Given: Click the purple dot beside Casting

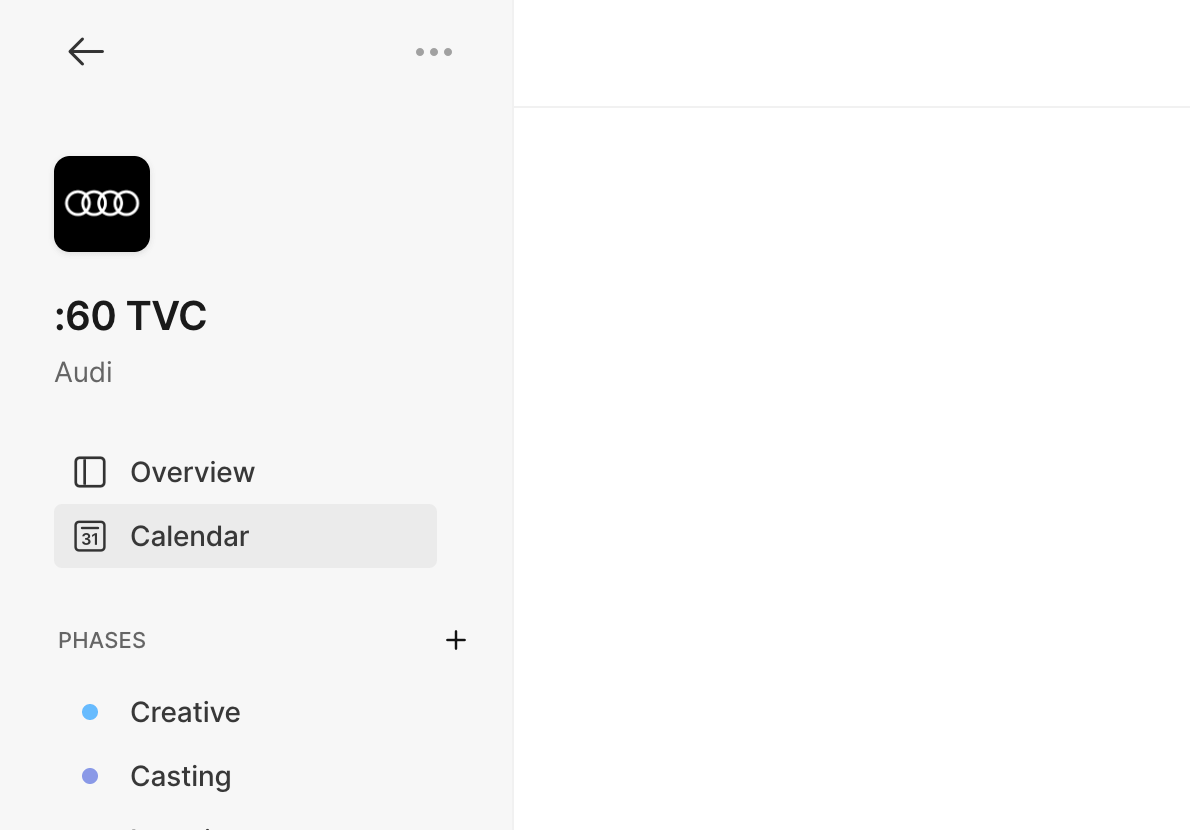Looking at the screenshot, I should [90, 776].
